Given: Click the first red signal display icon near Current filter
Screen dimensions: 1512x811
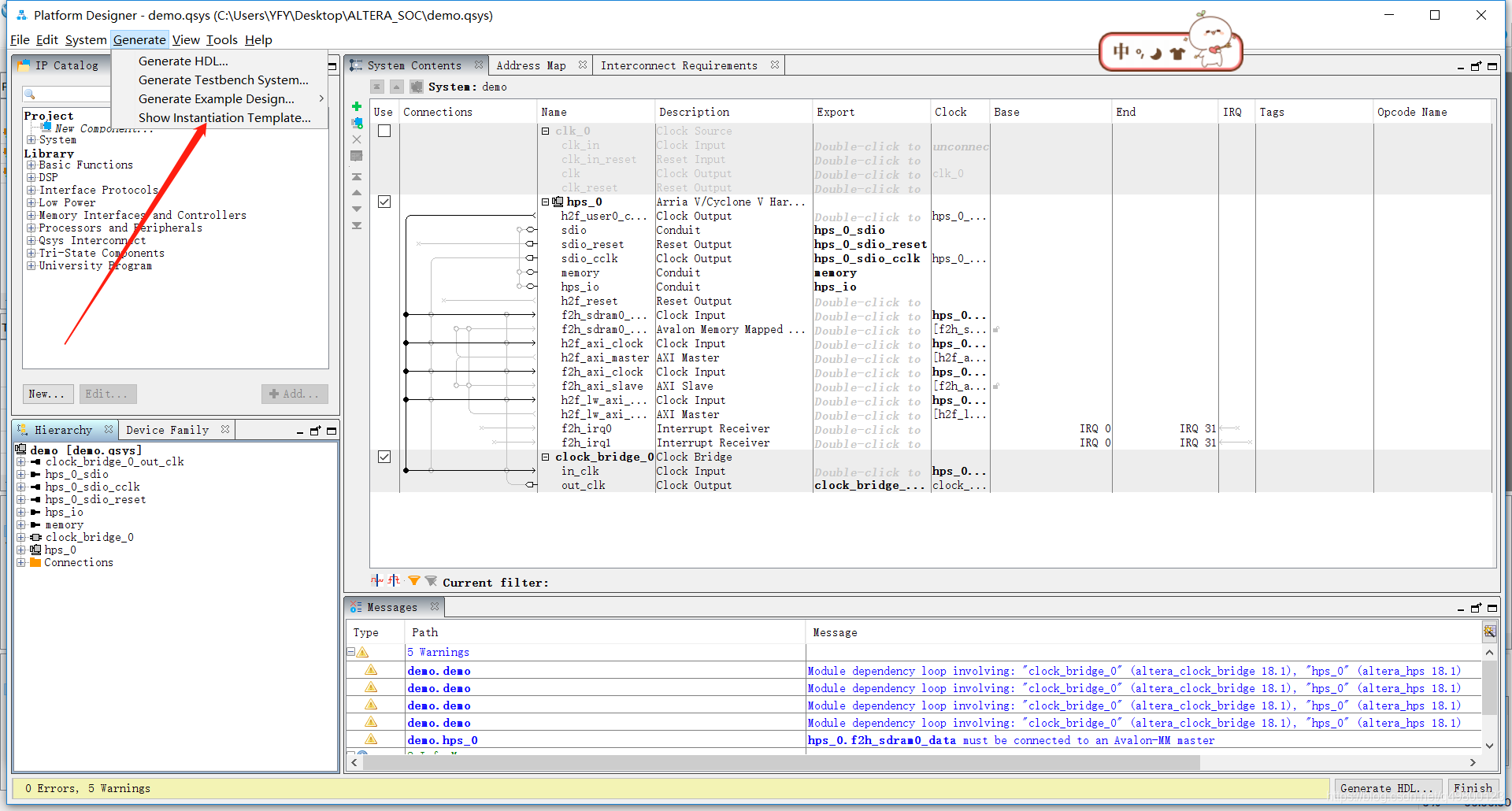Looking at the screenshot, I should point(377,581).
